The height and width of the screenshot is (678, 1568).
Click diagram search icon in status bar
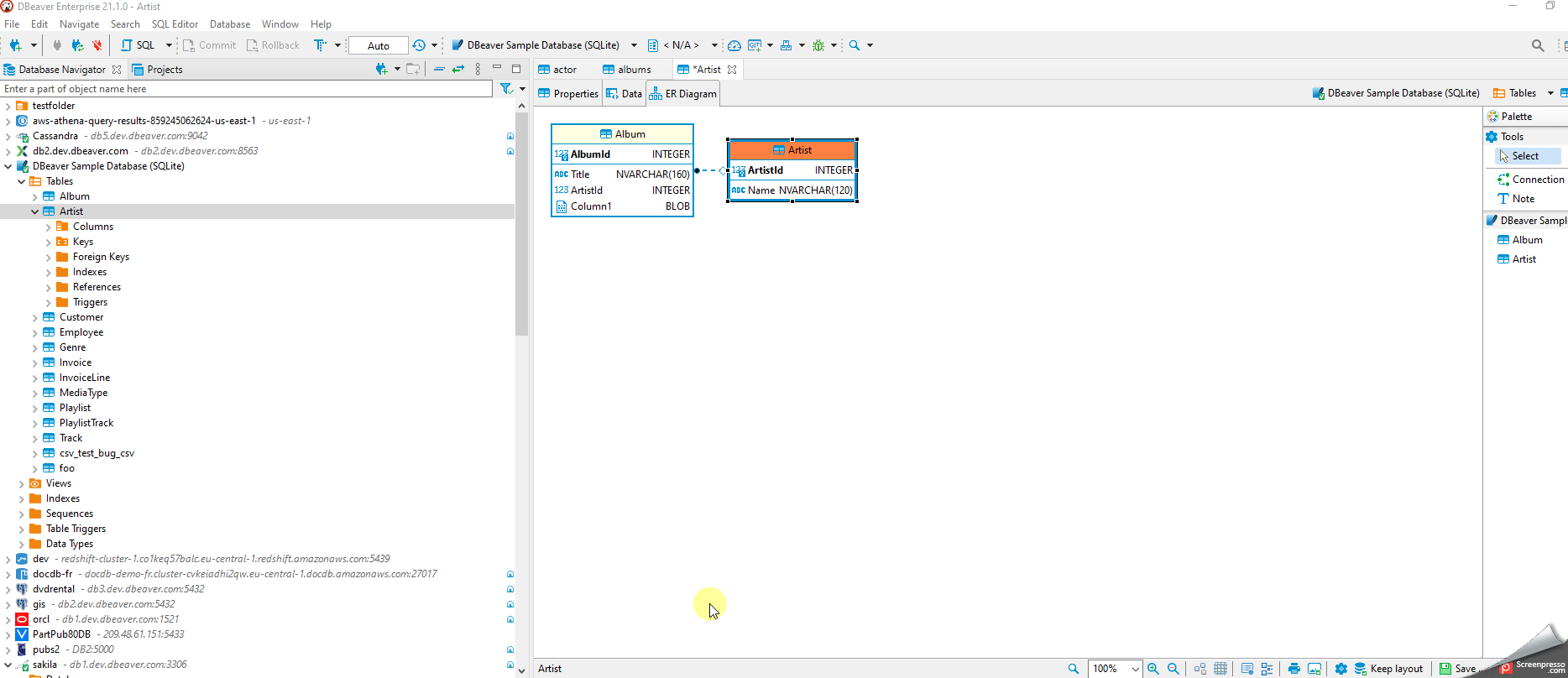coord(1073,669)
